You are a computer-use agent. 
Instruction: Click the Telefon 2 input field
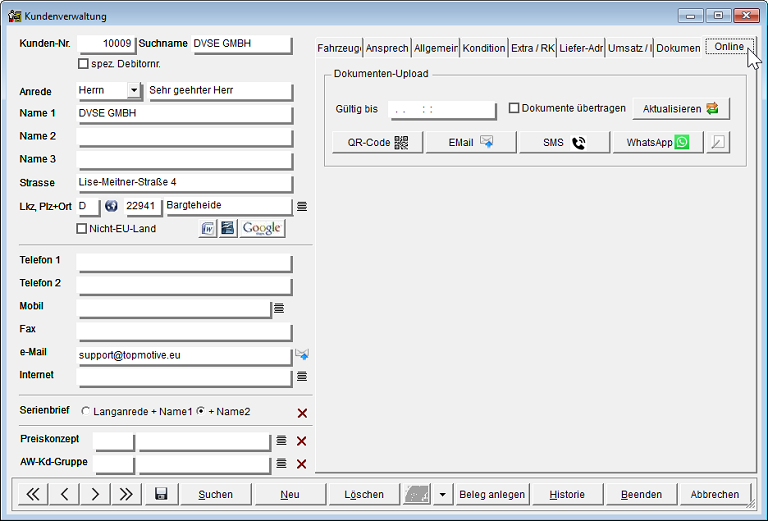tap(185, 285)
